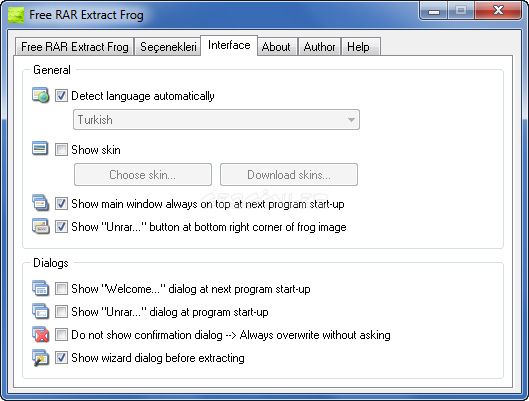Enable the Show skin checkbox

click(x=61, y=149)
